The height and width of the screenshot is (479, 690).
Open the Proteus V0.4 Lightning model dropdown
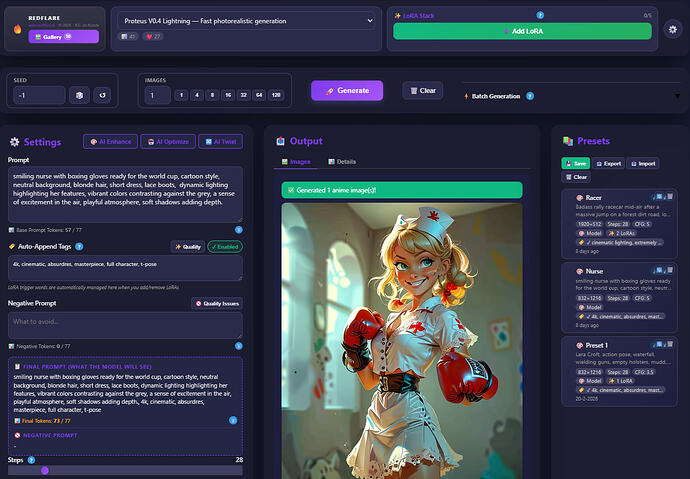click(246, 21)
